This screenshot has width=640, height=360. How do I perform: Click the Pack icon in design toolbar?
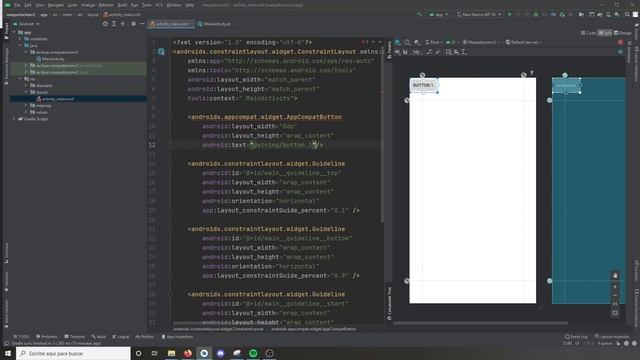pos(449,52)
